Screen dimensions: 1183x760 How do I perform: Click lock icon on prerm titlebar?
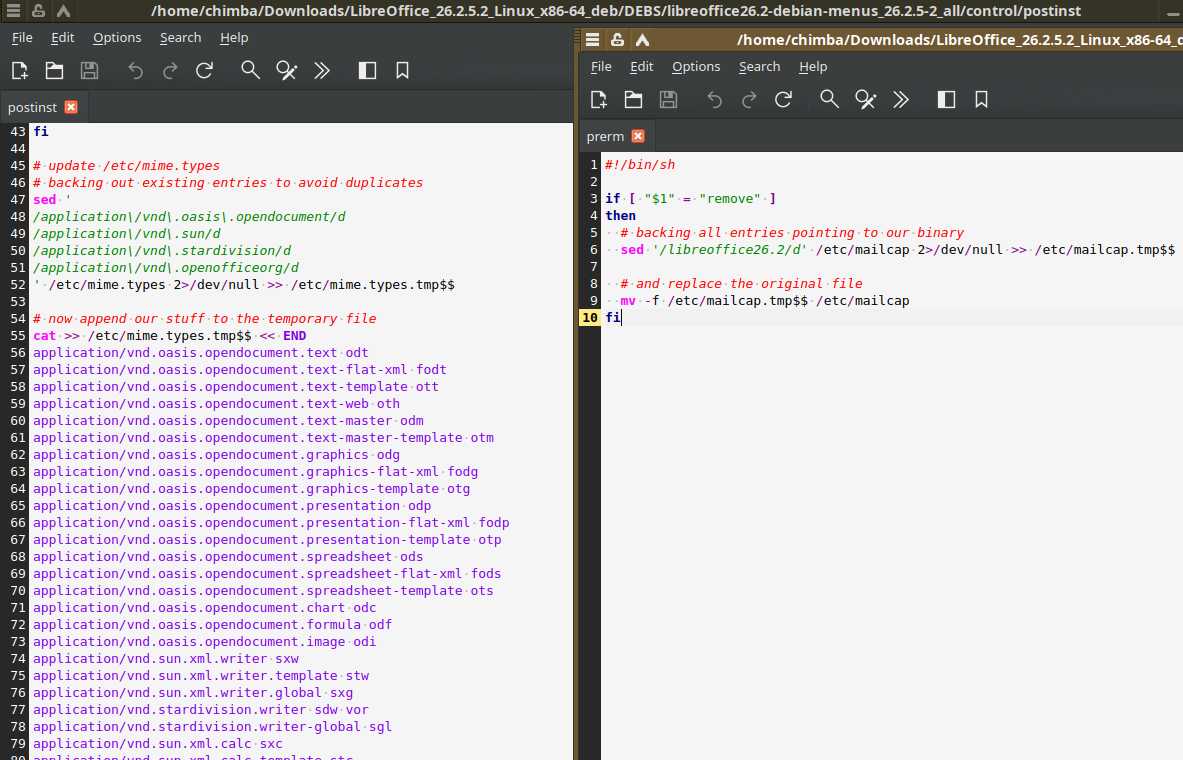(617, 40)
